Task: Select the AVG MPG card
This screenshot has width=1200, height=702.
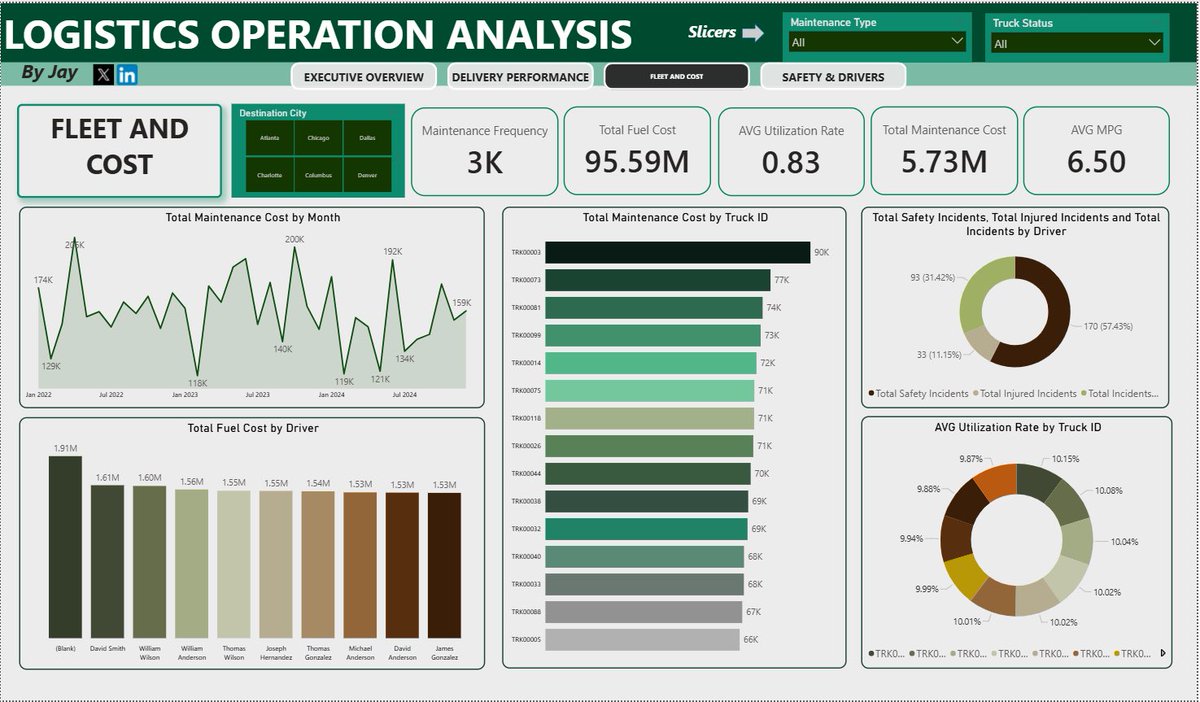Action: click(x=1096, y=151)
